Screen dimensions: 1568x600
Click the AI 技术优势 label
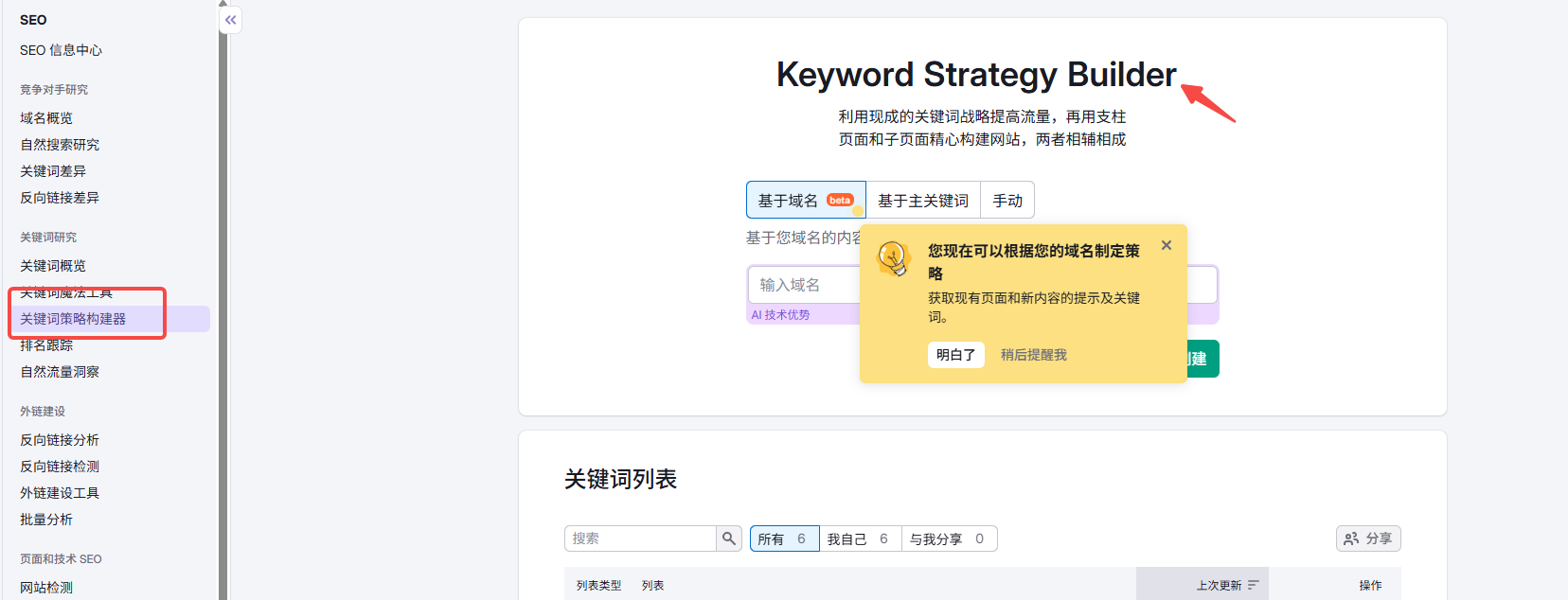click(x=780, y=315)
